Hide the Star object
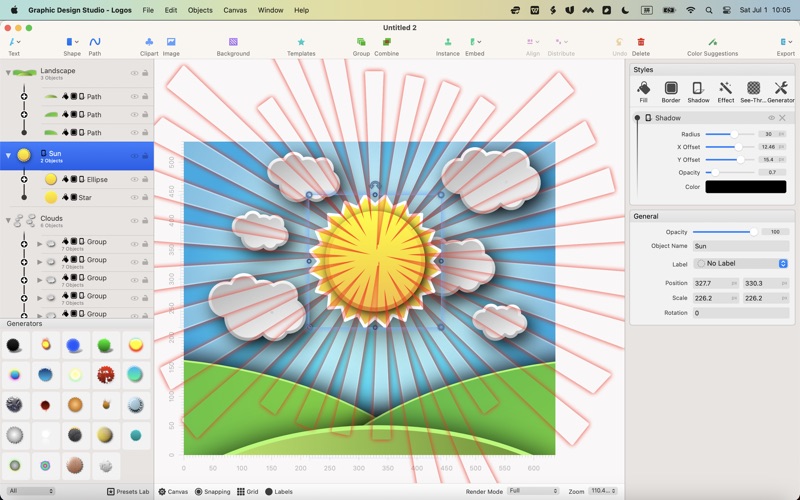Viewport: 800px width, 500px height. 134,197
